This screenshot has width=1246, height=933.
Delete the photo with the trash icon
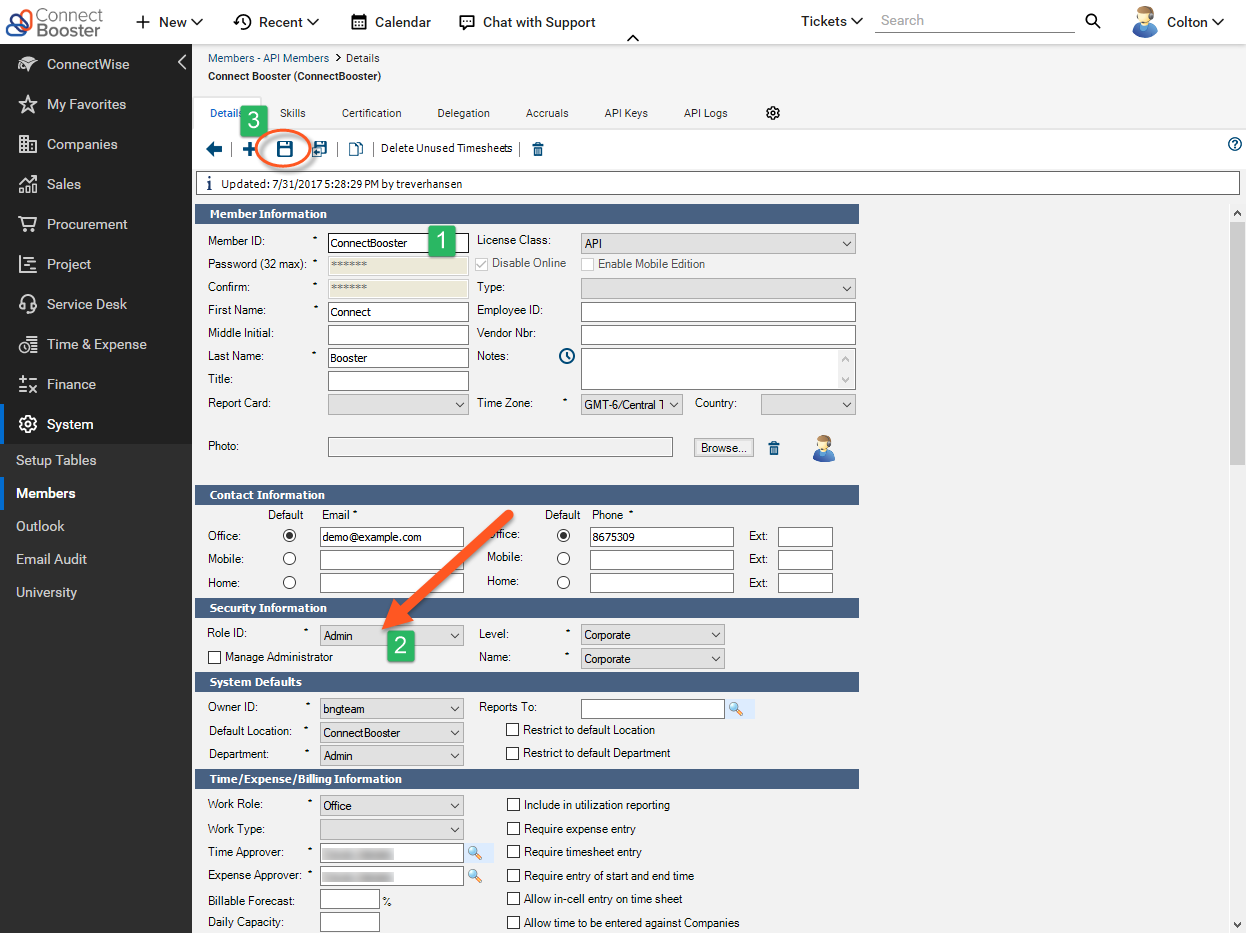click(773, 448)
